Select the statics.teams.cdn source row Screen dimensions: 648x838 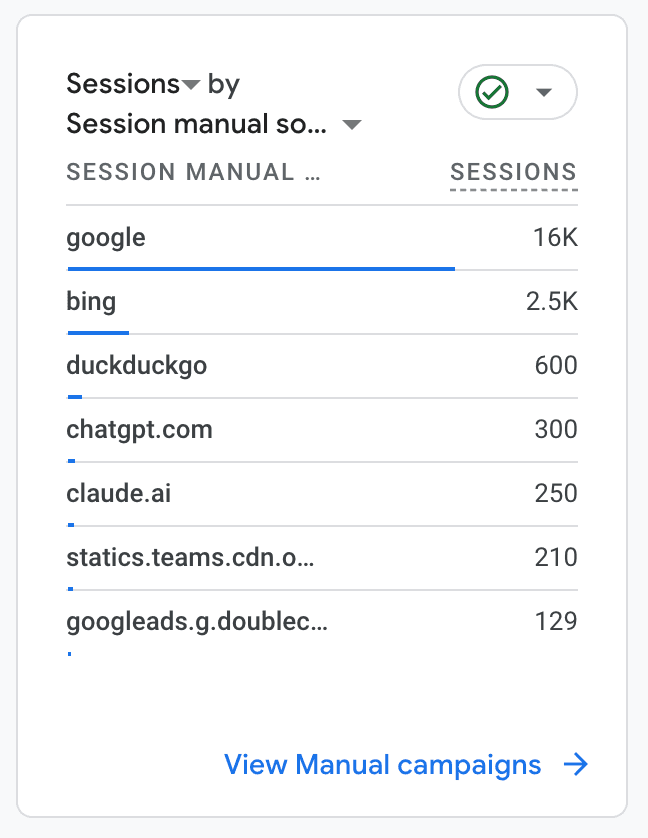[x=190, y=558]
